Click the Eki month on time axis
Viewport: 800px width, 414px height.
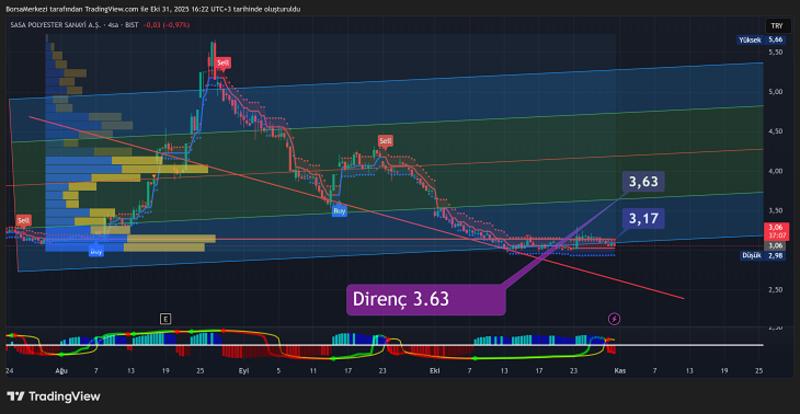point(435,369)
